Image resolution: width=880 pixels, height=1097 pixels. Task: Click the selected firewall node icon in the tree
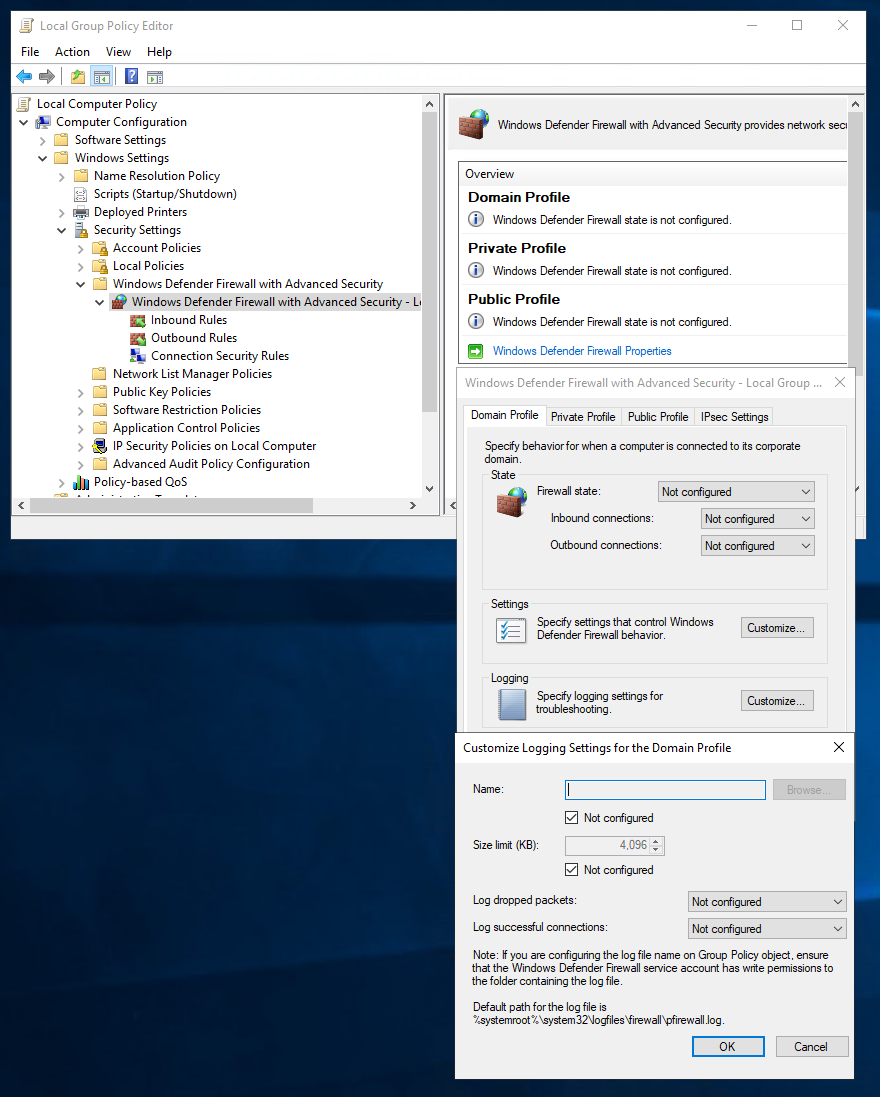120,302
